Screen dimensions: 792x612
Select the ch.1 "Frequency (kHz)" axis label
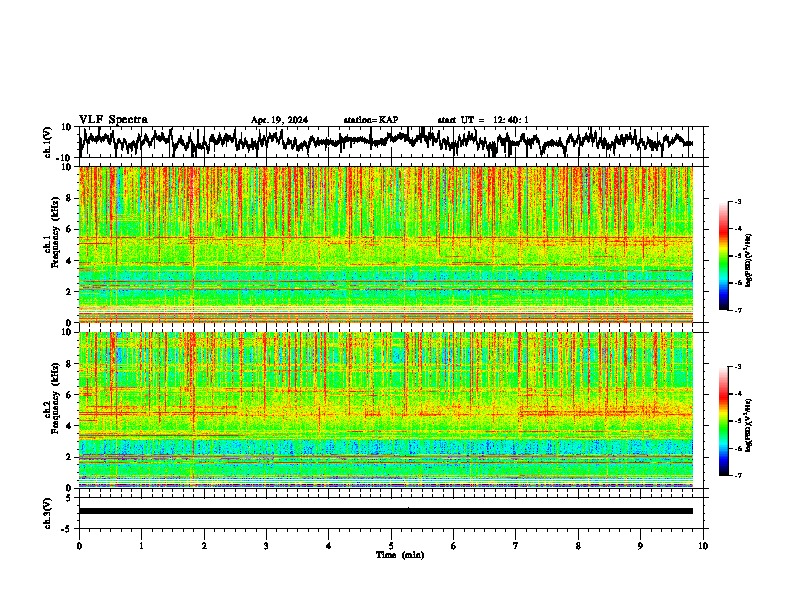[x=55, y=233]
